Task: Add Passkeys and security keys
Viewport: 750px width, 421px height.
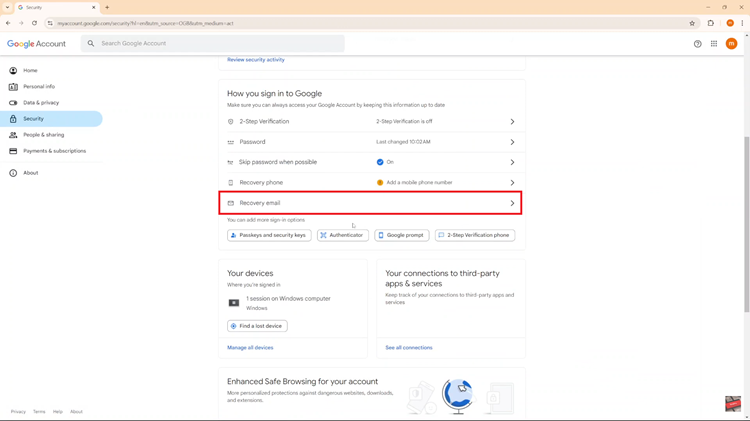Action: (269, 235)
